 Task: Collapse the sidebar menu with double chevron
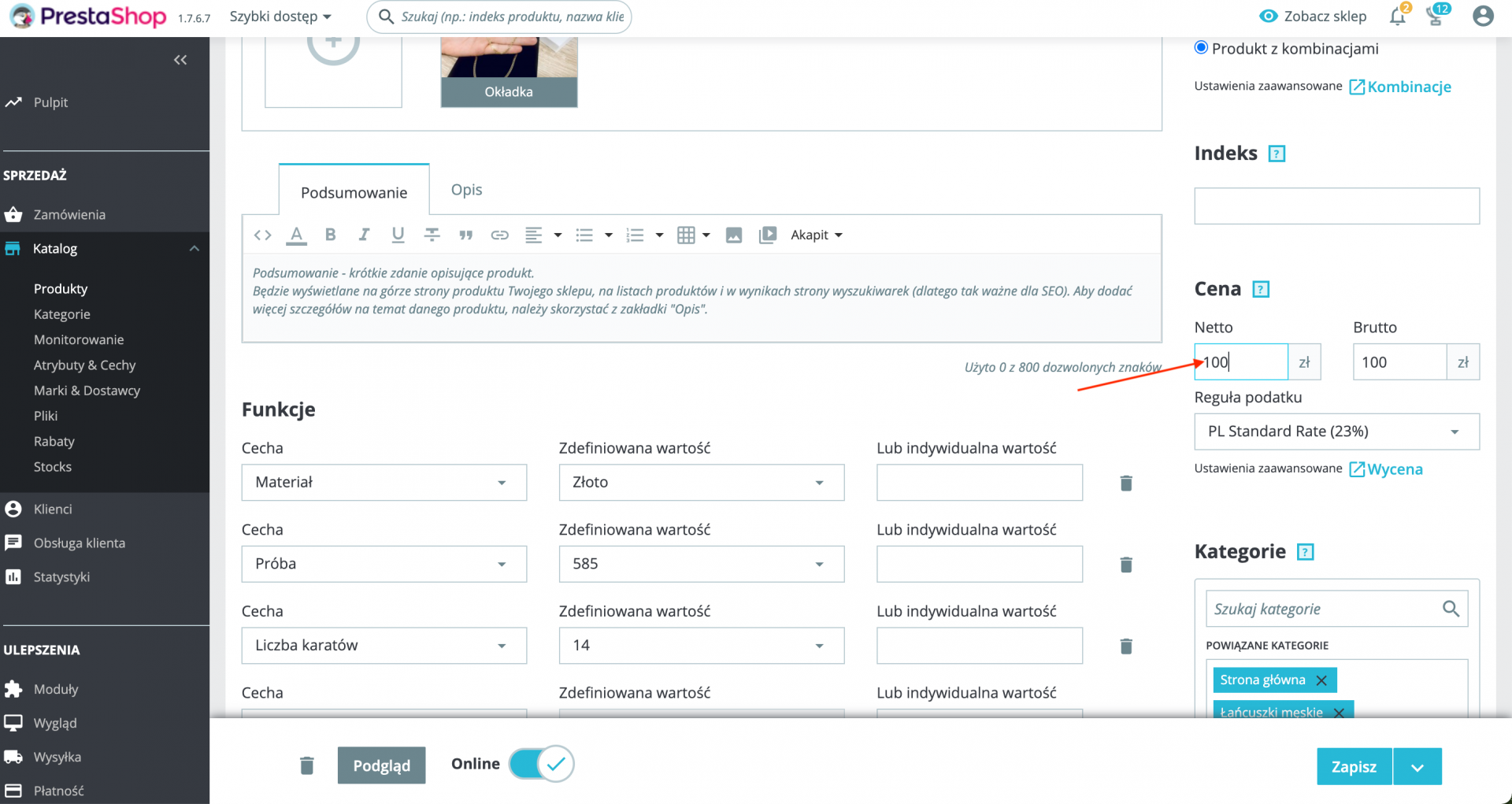tap(180, 60)
